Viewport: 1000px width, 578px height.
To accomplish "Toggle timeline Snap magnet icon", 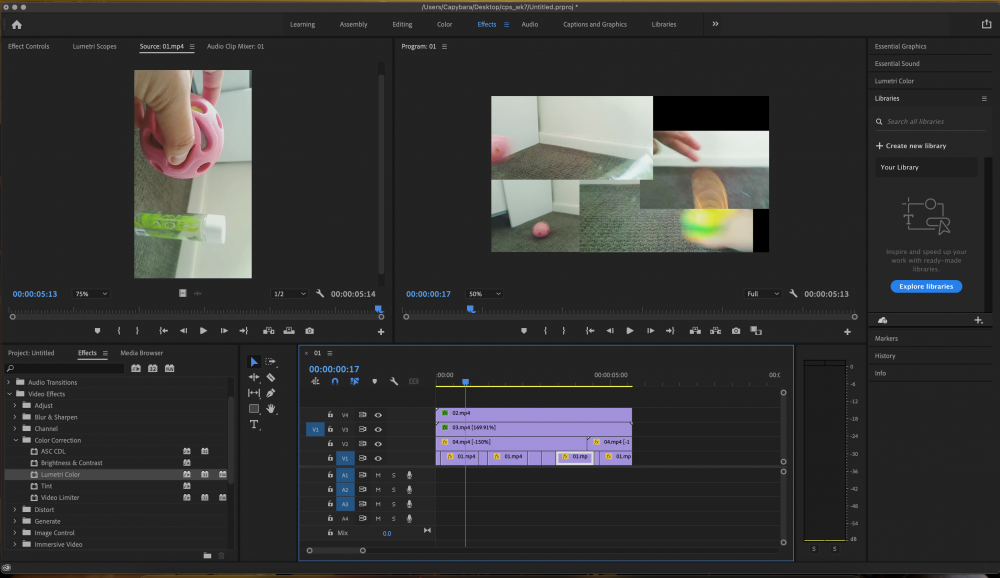I will click(x=335, y=381).
